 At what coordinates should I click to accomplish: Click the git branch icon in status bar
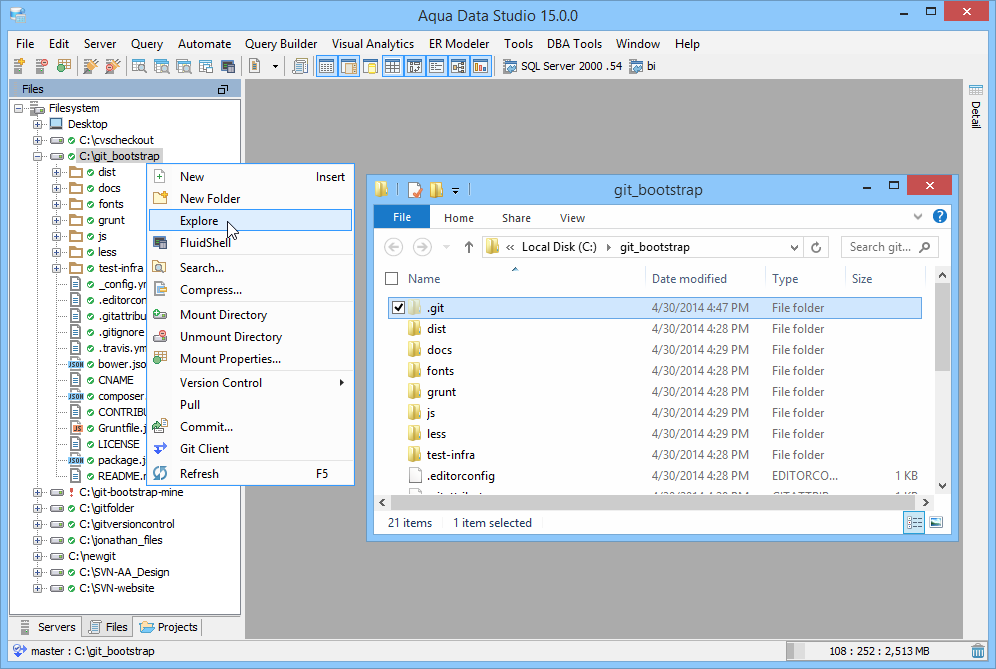[20, 651]
